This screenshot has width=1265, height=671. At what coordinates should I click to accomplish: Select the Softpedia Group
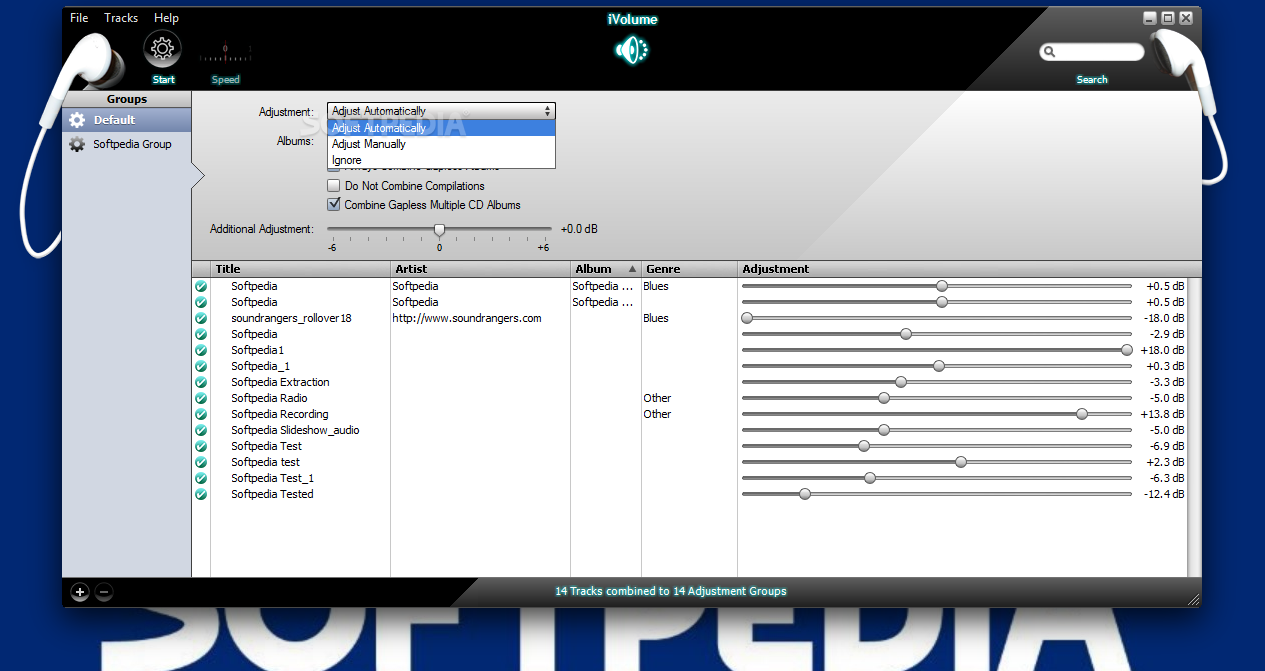click(x=127, y=144)
